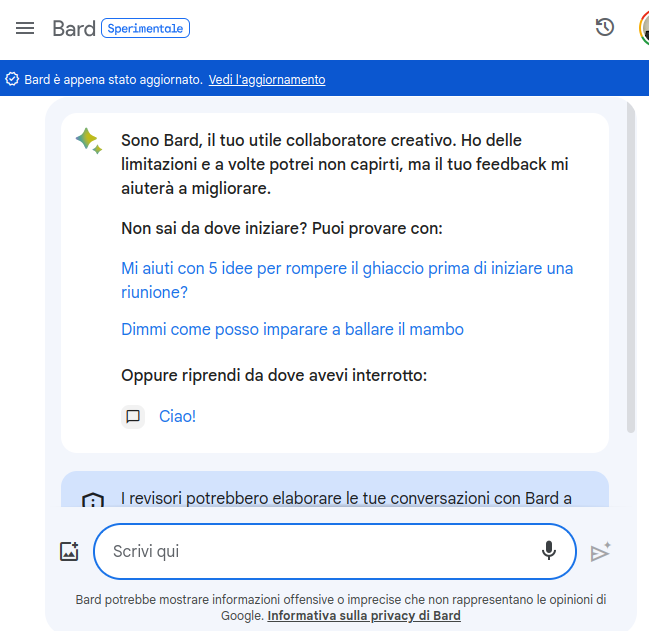Select the mambo dancing suggestion

pyautogui.click(x=292, y=329)
